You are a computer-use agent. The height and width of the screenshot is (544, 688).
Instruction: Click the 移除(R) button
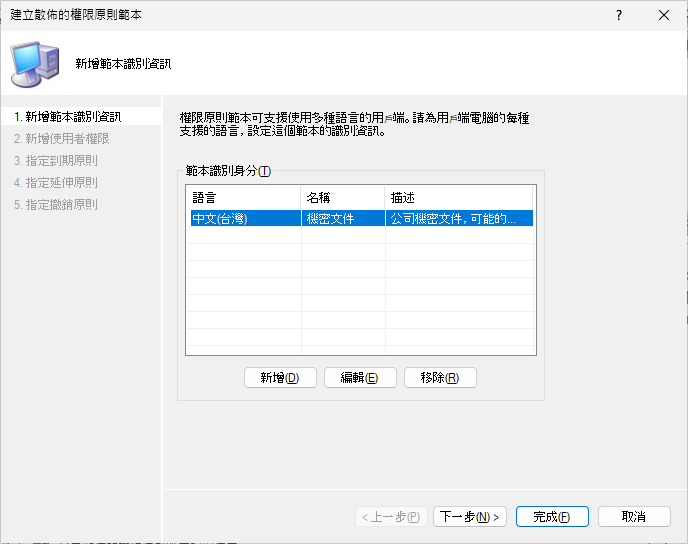click(x=440, y=377)
